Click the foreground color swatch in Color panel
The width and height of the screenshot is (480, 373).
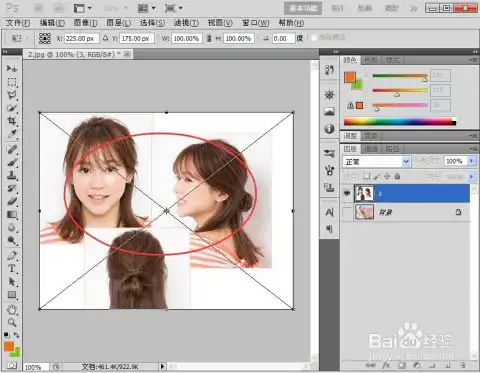click(x=350, y=77)
